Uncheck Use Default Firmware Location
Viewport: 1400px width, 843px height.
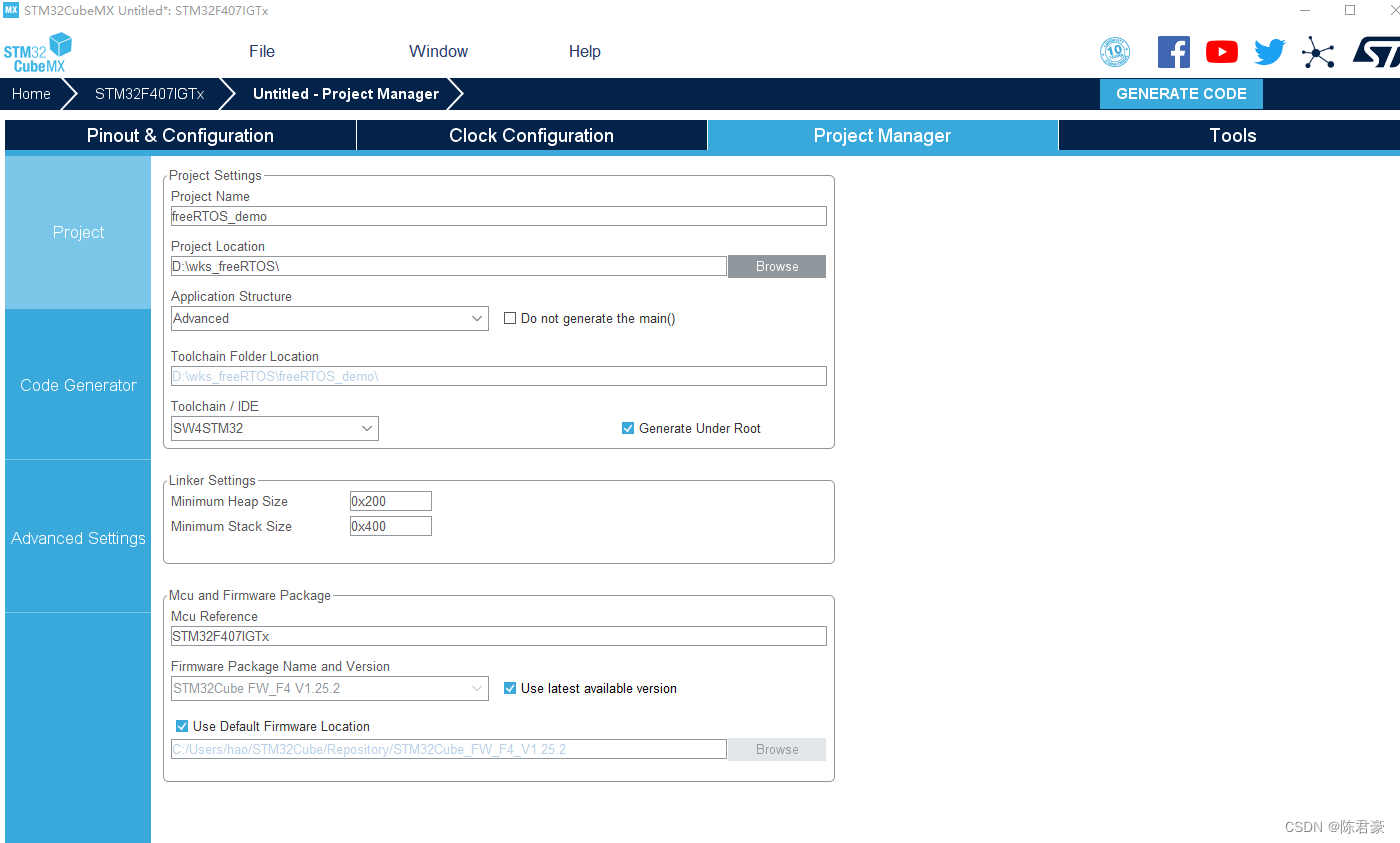click(182, 726)
